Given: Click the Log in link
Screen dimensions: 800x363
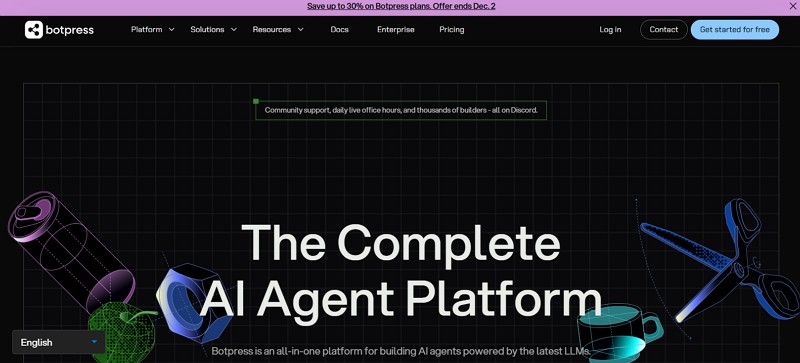Looking at the screenshot, I should 610,30.
